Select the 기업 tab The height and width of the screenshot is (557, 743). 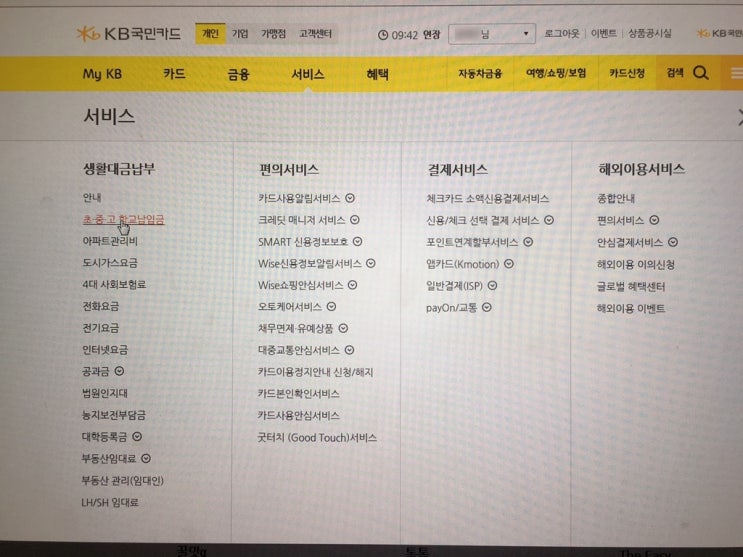point(240,34)
